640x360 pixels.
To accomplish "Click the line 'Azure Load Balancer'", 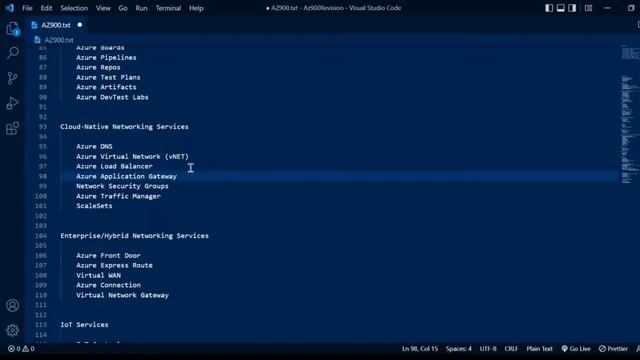I will point(114,166).
